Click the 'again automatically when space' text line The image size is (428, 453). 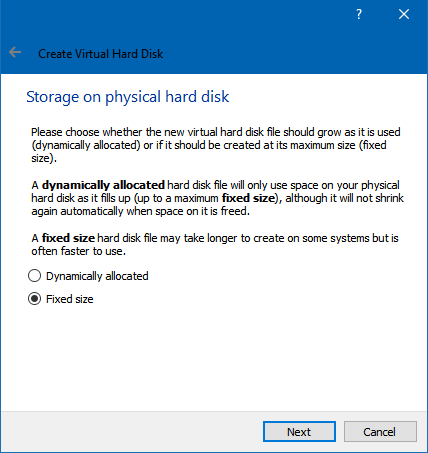click(140, 211)
